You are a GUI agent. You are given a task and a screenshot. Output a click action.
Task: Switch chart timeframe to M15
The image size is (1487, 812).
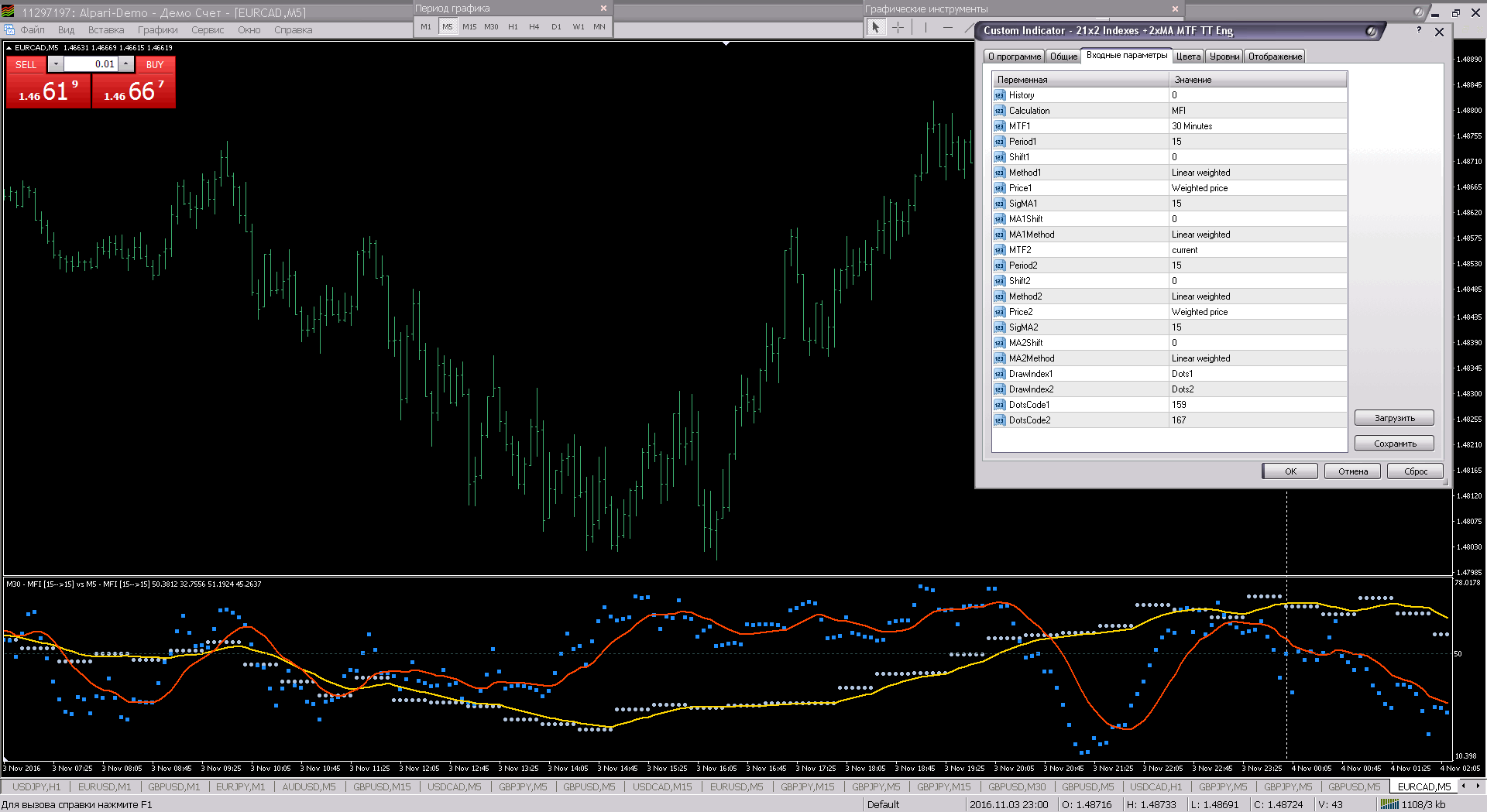click(469, 27)
